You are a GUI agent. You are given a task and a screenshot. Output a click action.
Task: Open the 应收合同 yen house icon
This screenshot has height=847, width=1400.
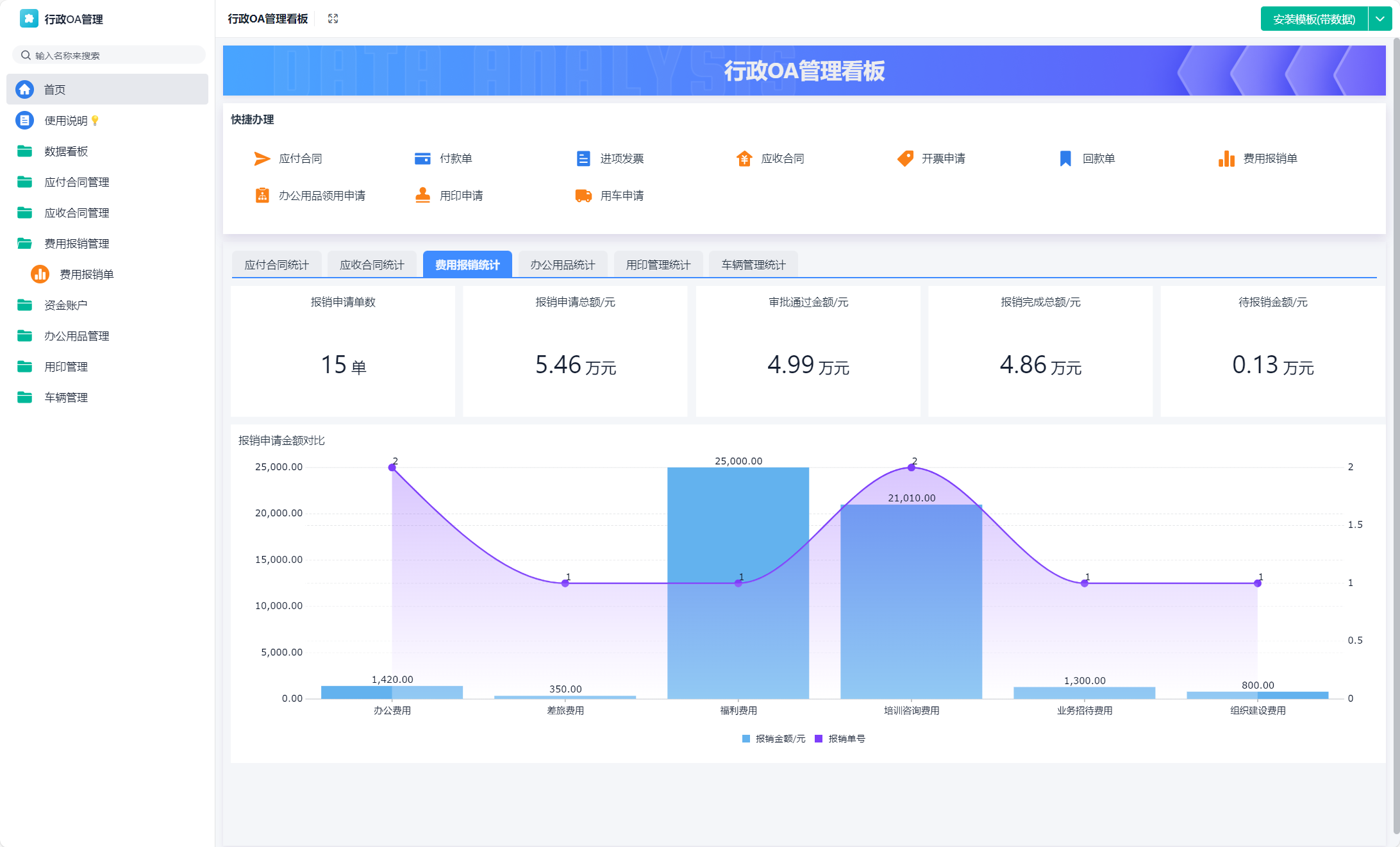744,158
